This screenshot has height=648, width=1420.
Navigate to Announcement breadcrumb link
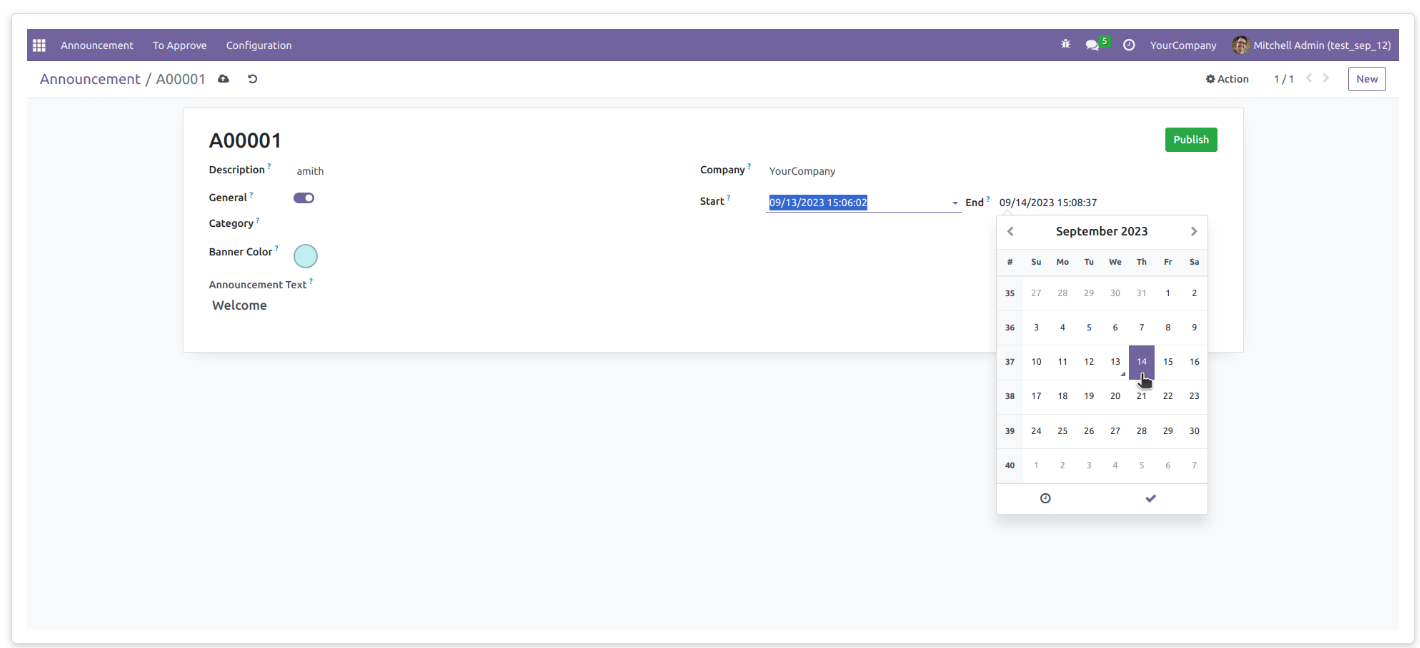click(90, 79)
